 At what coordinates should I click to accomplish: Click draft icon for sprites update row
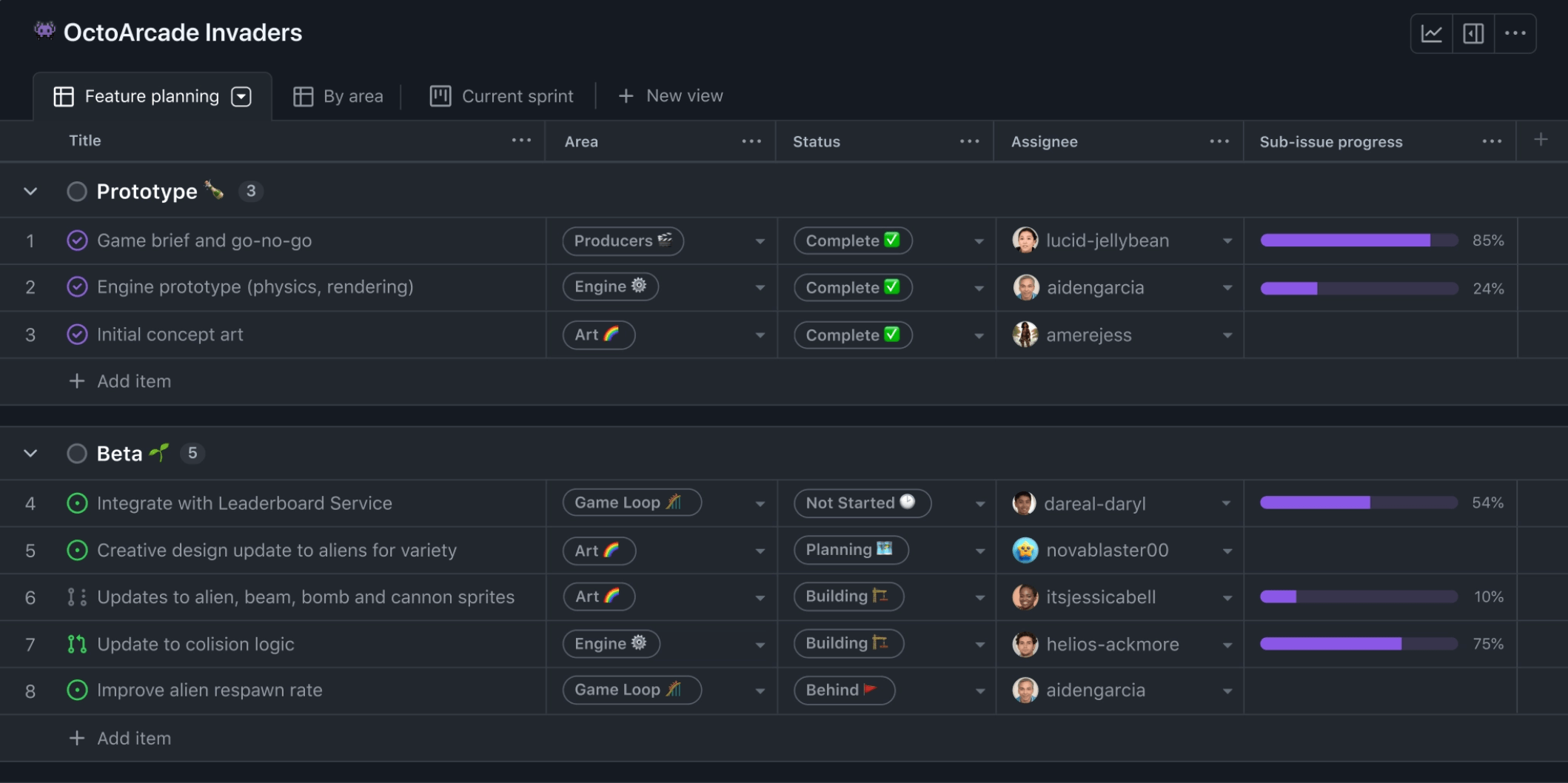(x=77, y=597)
